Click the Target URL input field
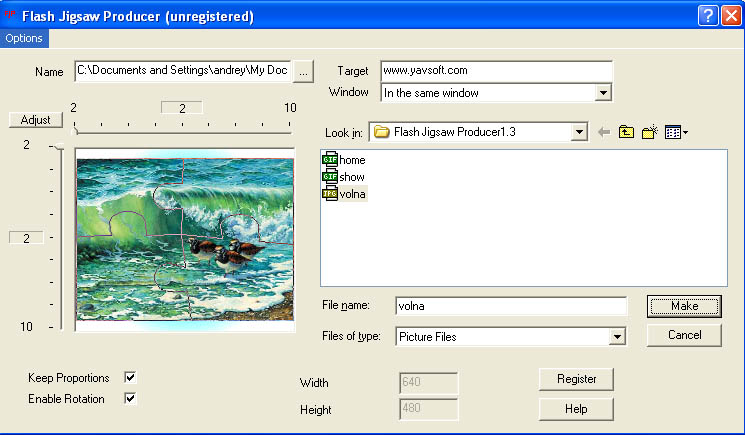Image resolution: width=745 pixels, height=435 pixels. pyautogui.click(x=497, y=71)
